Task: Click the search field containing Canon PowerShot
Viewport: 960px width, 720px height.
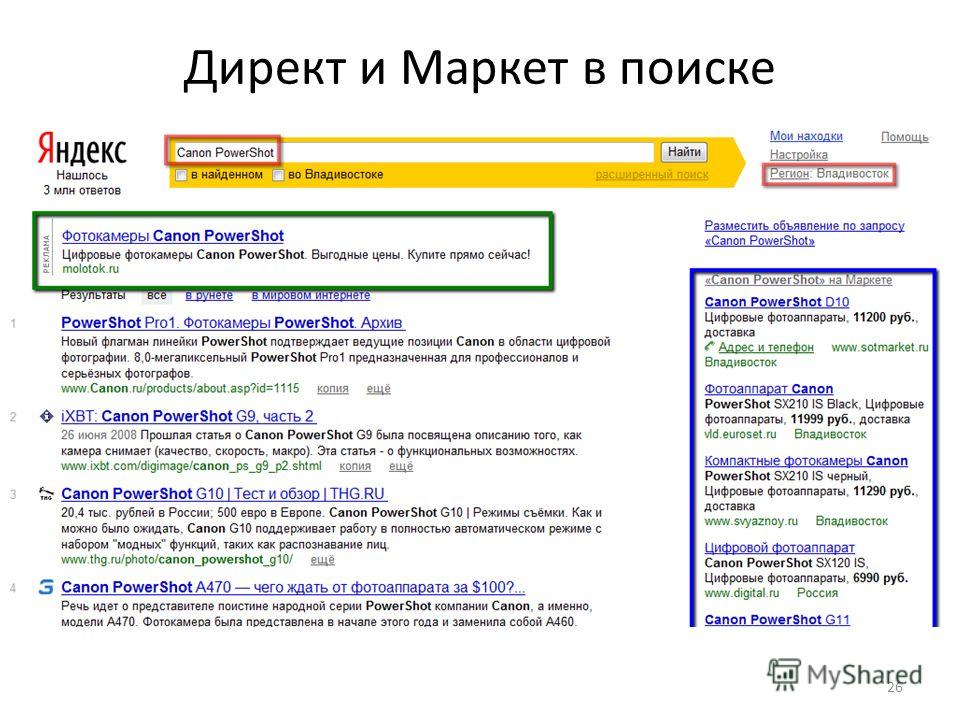Action: pyautogui.click(x=413, y=152)
